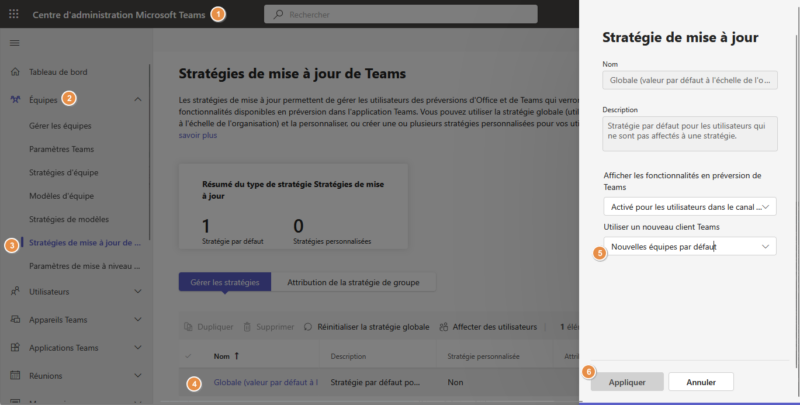Screen dimensions: 800x405
Task: Collapse the Équipes section chevron
Action: pyautogui.click(x=138, y=99)
